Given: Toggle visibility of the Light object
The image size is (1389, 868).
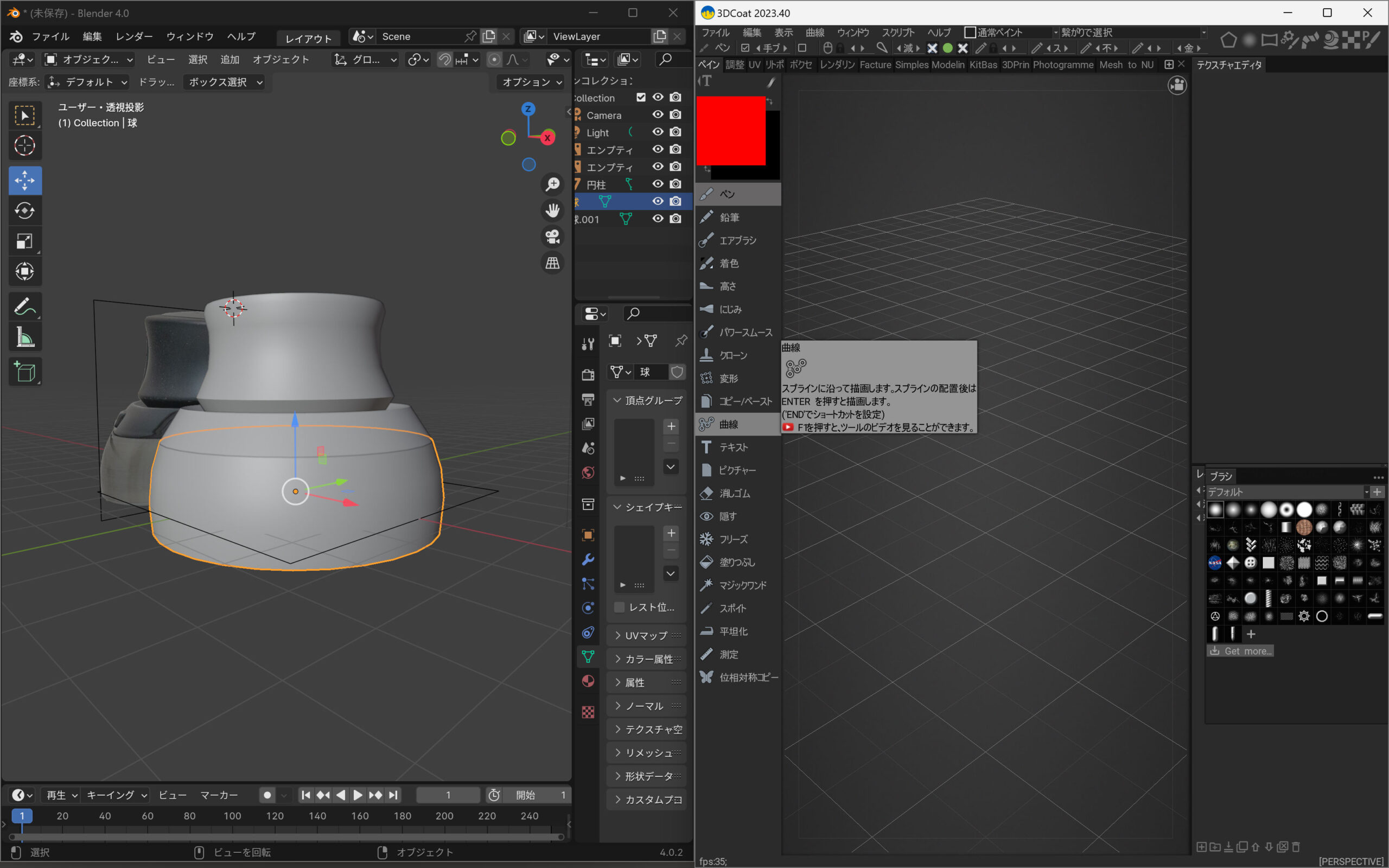Looking at the screenshot, I should (658, 132).
